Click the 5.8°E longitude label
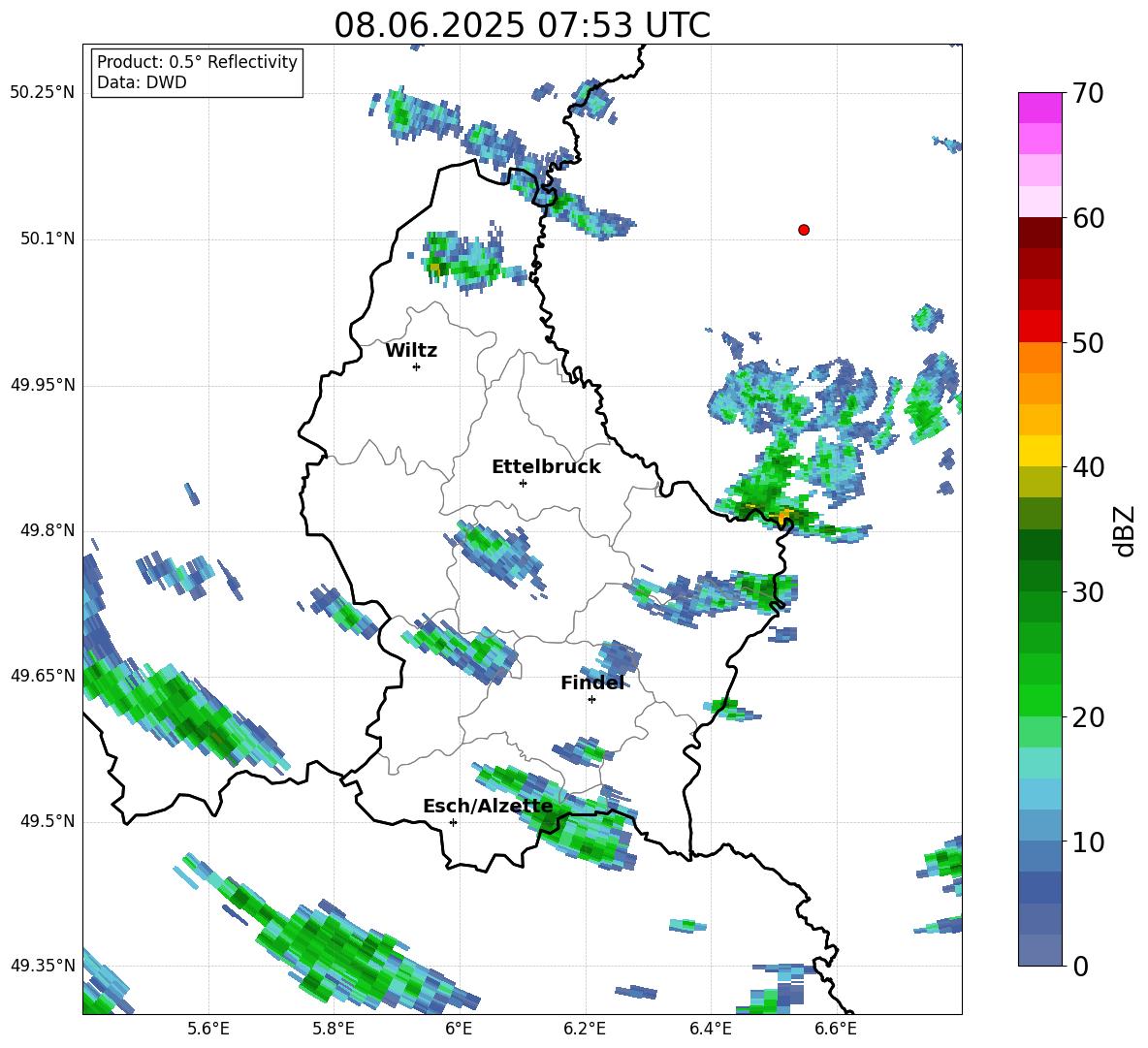This screenshot has width=1148, height=1048. [x=334, y=1029]
